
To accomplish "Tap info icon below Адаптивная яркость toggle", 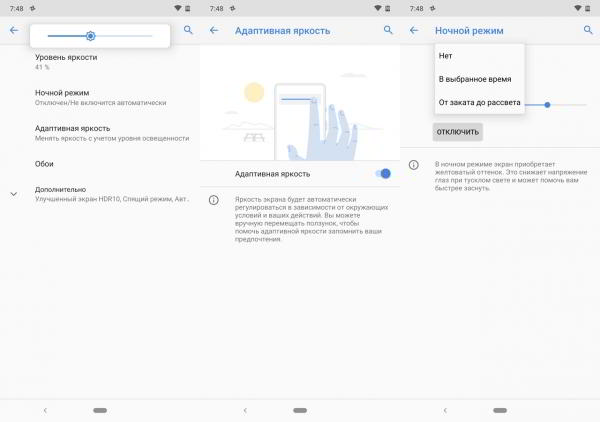I will [214, 200].
